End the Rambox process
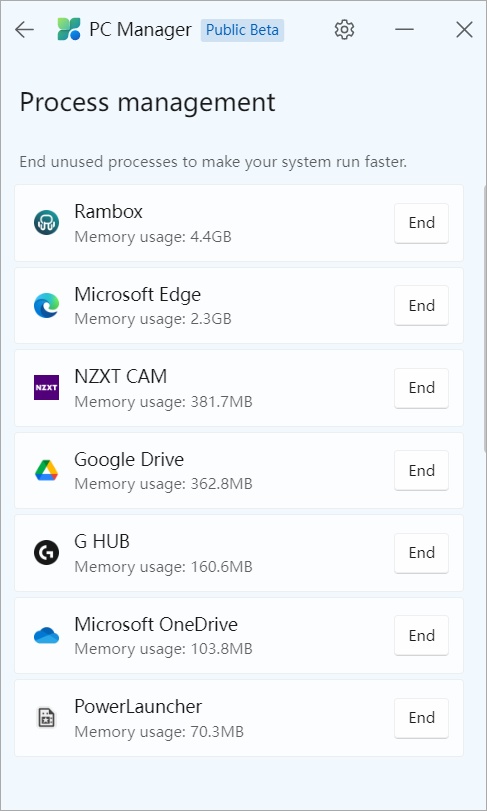 click(x=421, y=223)
